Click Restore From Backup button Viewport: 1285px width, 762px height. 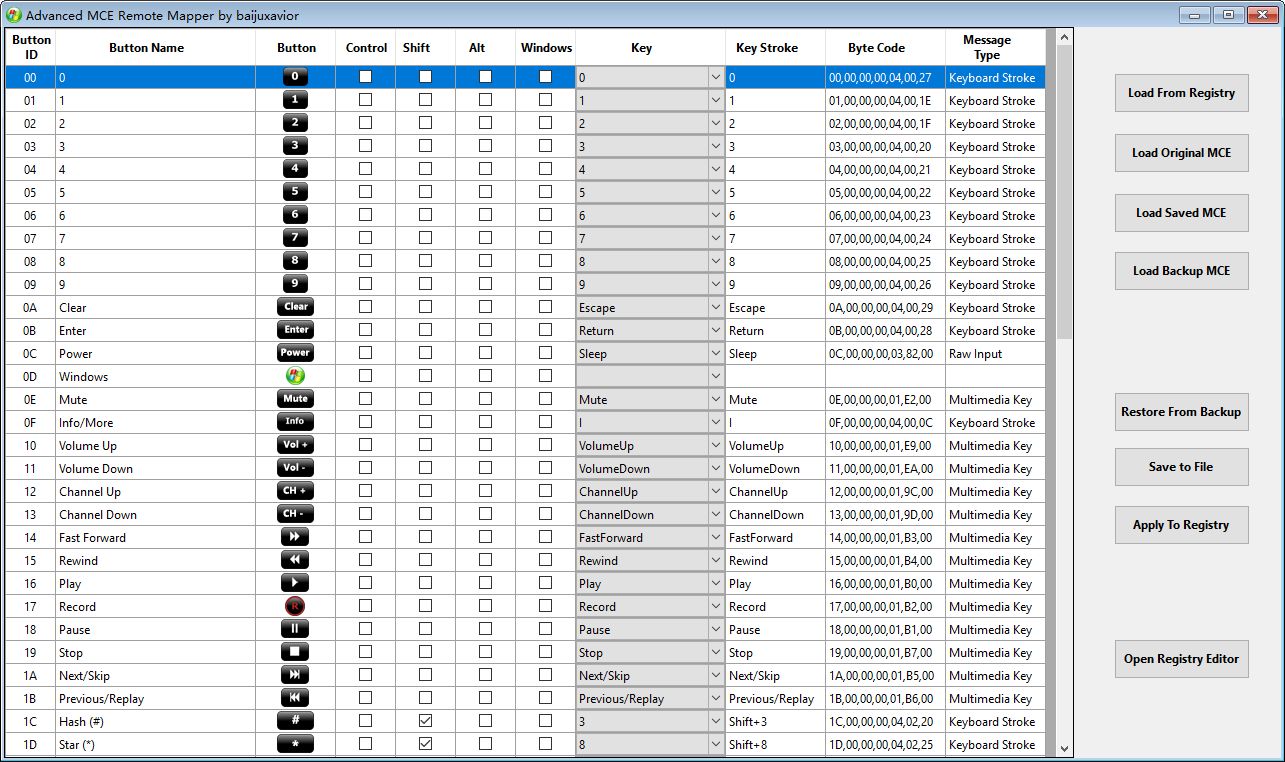pos(1182,412)
